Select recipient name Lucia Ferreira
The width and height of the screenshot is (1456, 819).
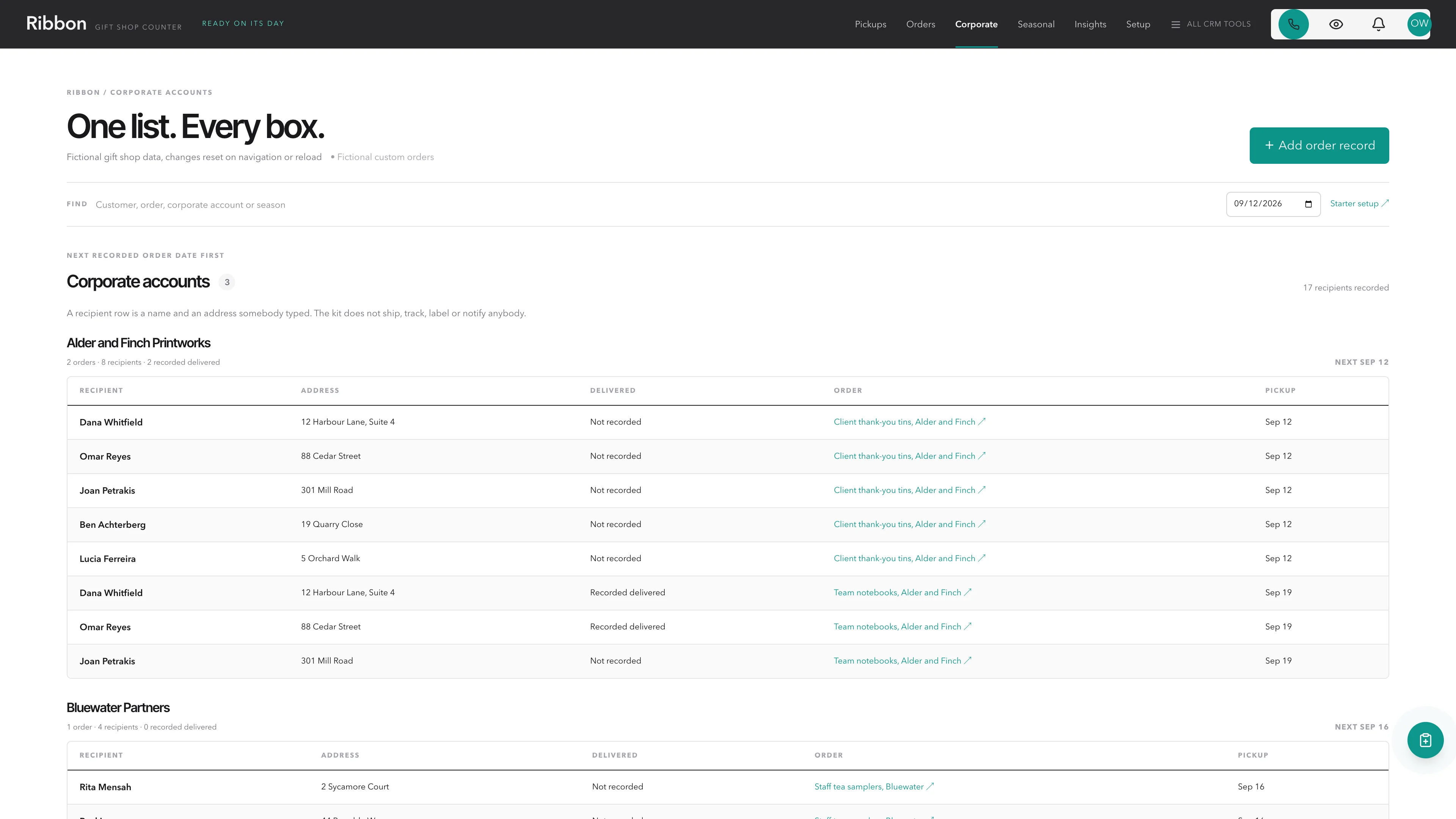click(x=107, y=559)
